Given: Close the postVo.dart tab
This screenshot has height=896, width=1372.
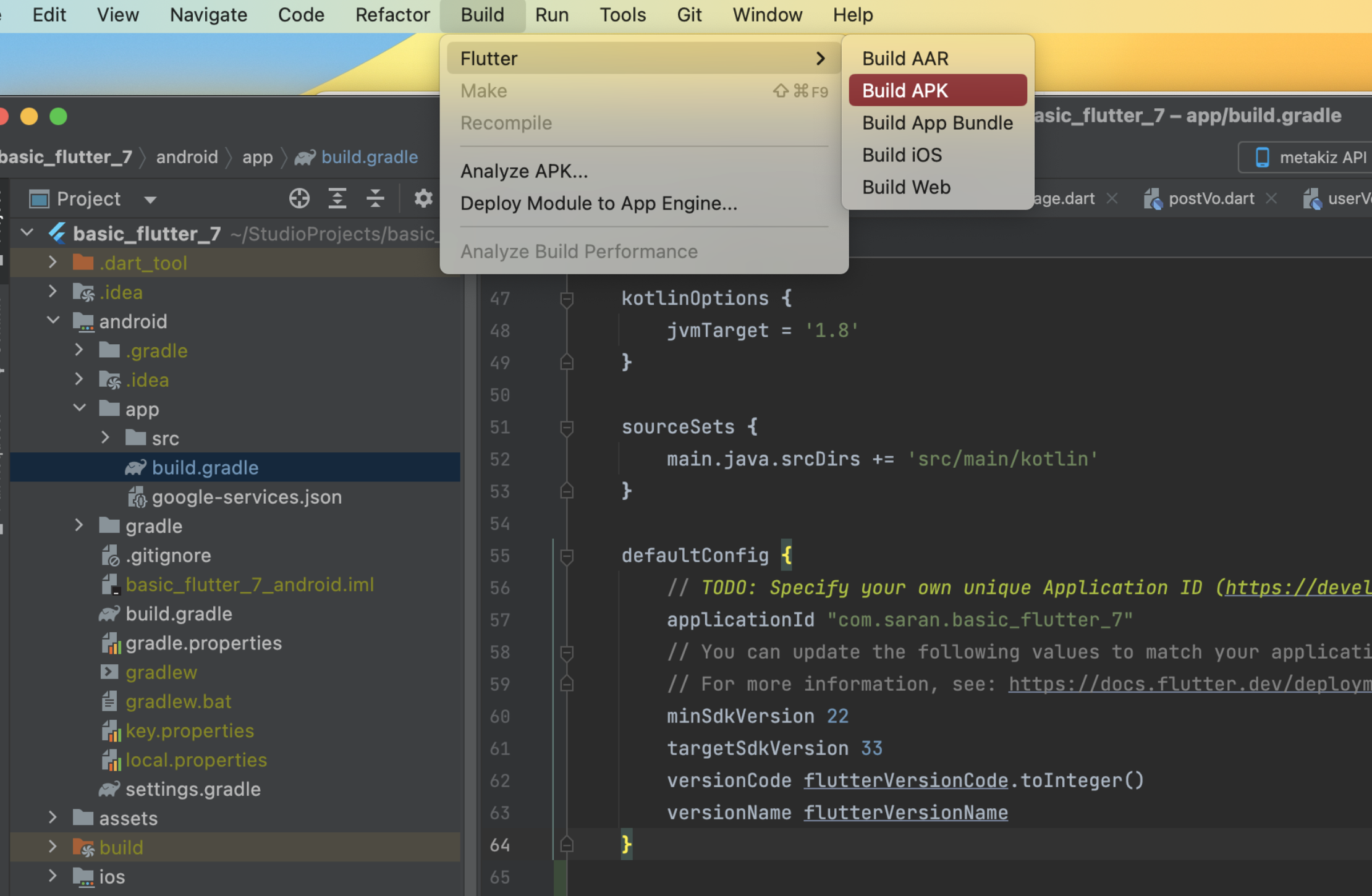Looking at the screenshot, I should [x=1271, y=198].
